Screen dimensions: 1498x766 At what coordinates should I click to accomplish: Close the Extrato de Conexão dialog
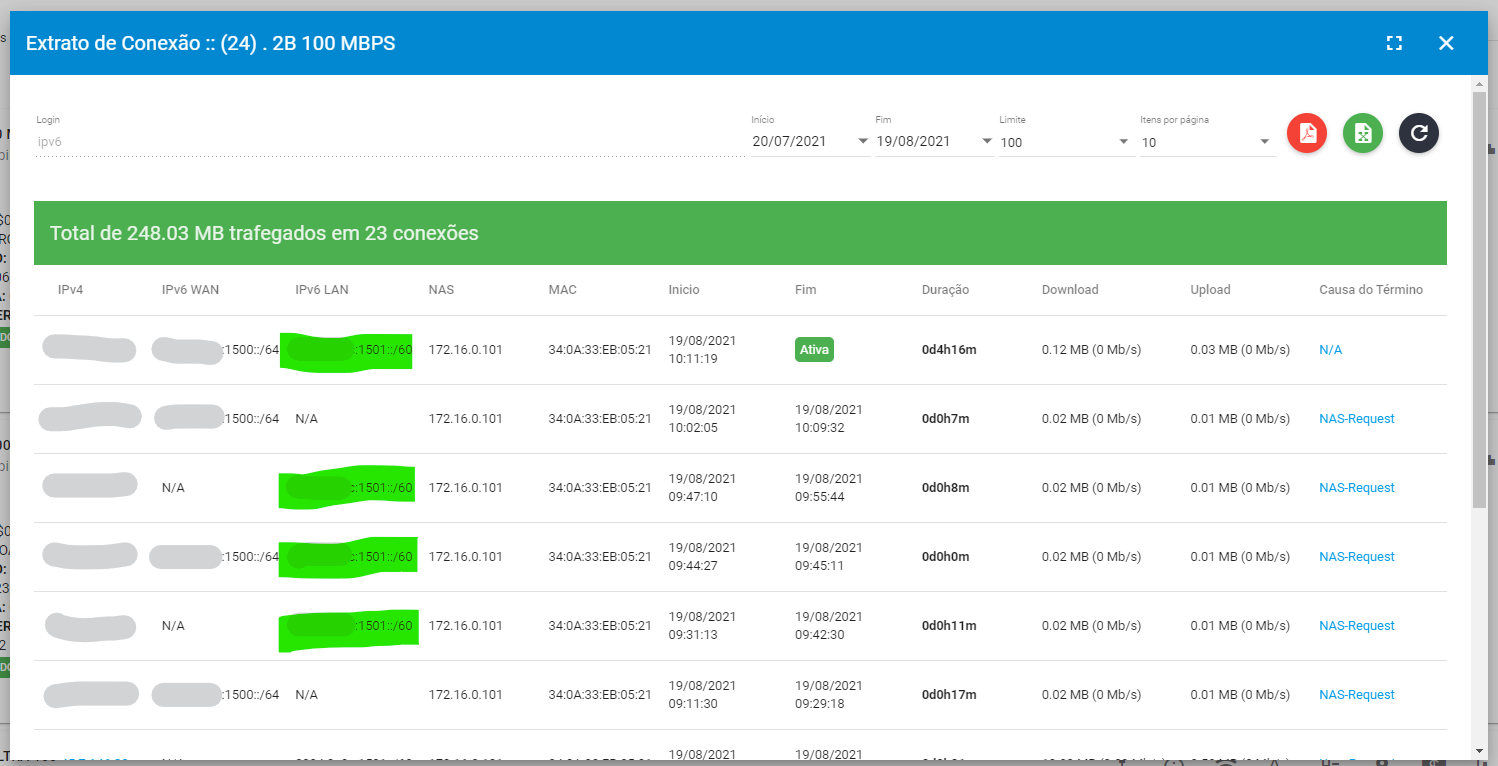point(1446,43)
